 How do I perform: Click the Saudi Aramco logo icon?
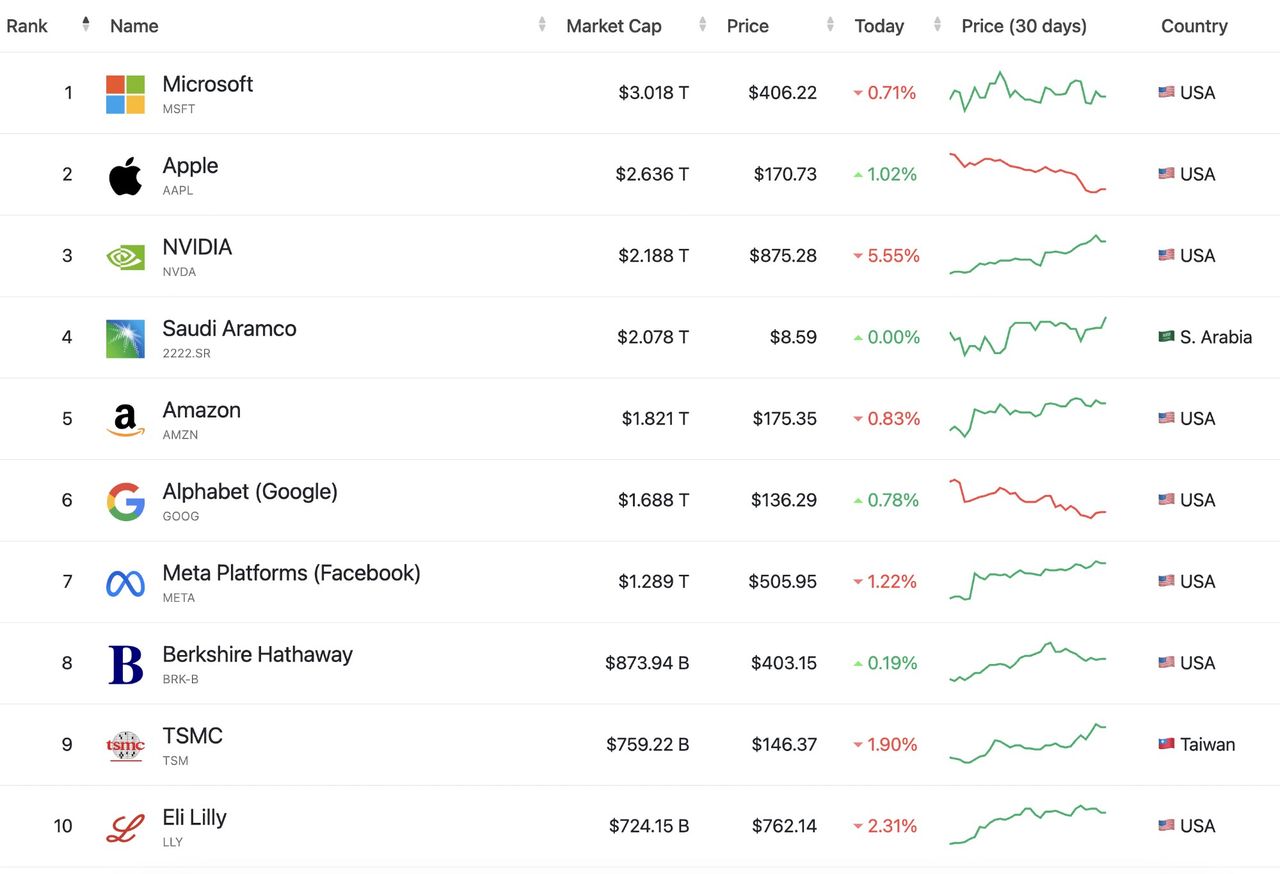pos(125,338)
